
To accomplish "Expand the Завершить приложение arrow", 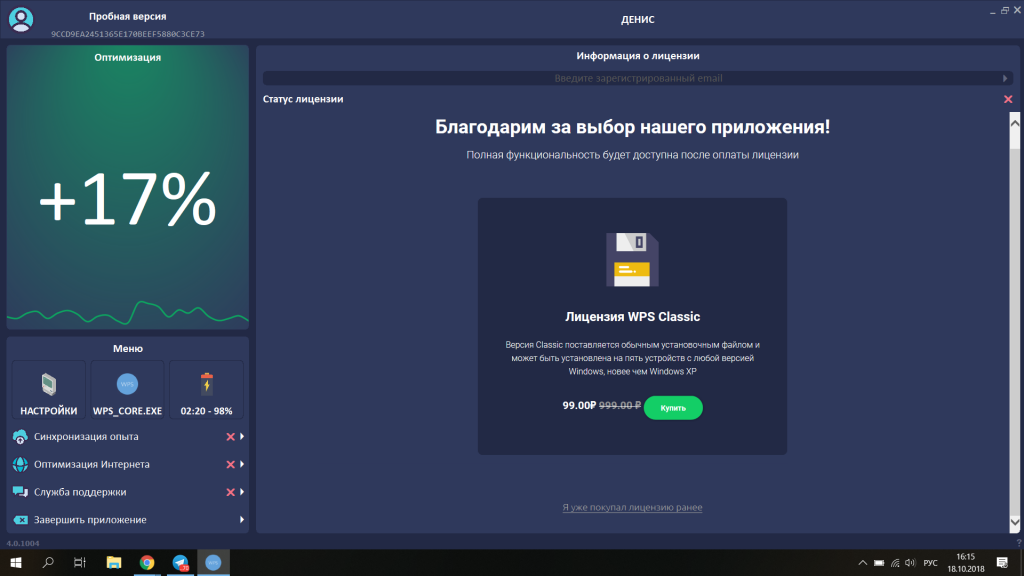I will tap(242, 520).
